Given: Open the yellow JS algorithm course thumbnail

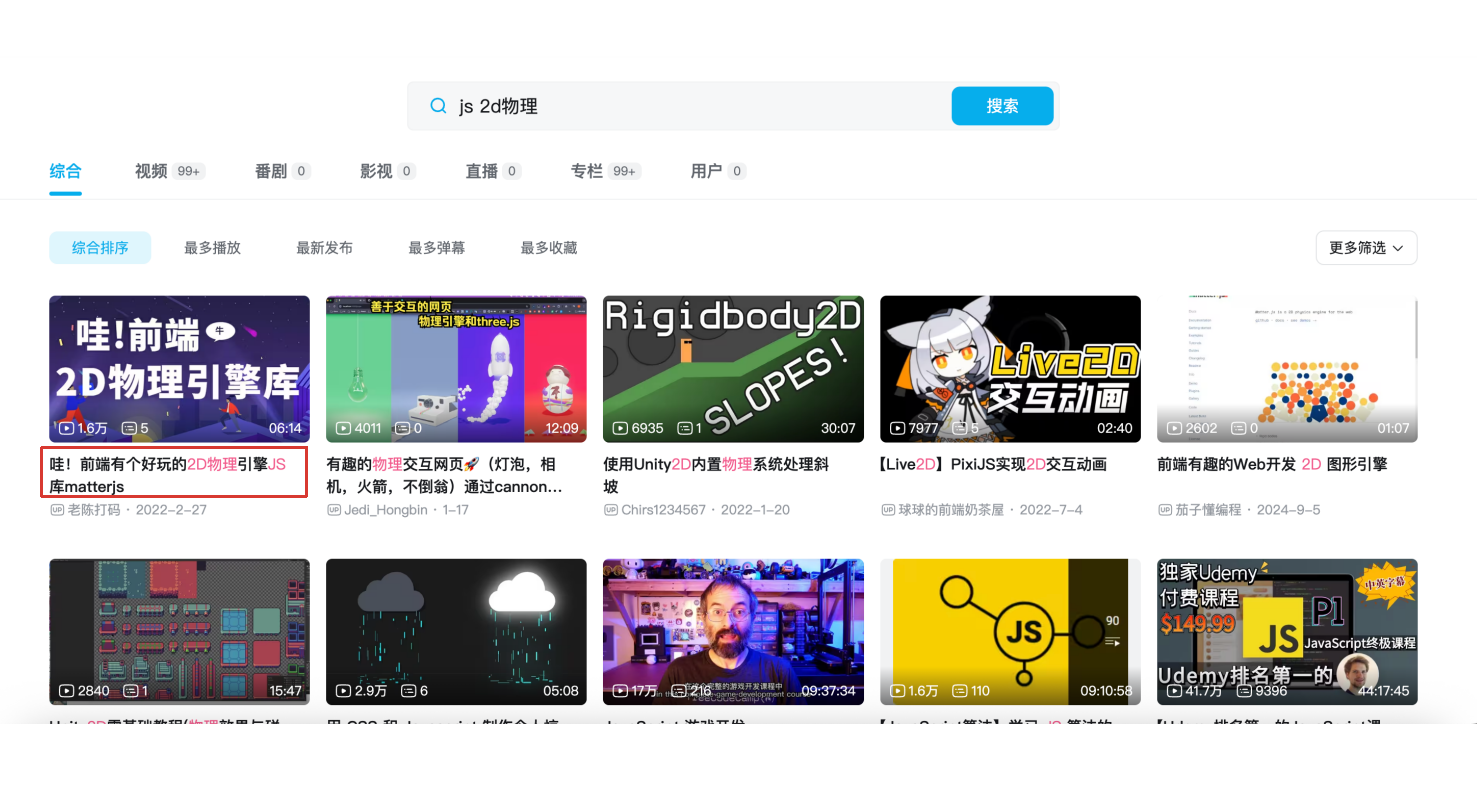Looking at the screenshot, I should 1009,631.
